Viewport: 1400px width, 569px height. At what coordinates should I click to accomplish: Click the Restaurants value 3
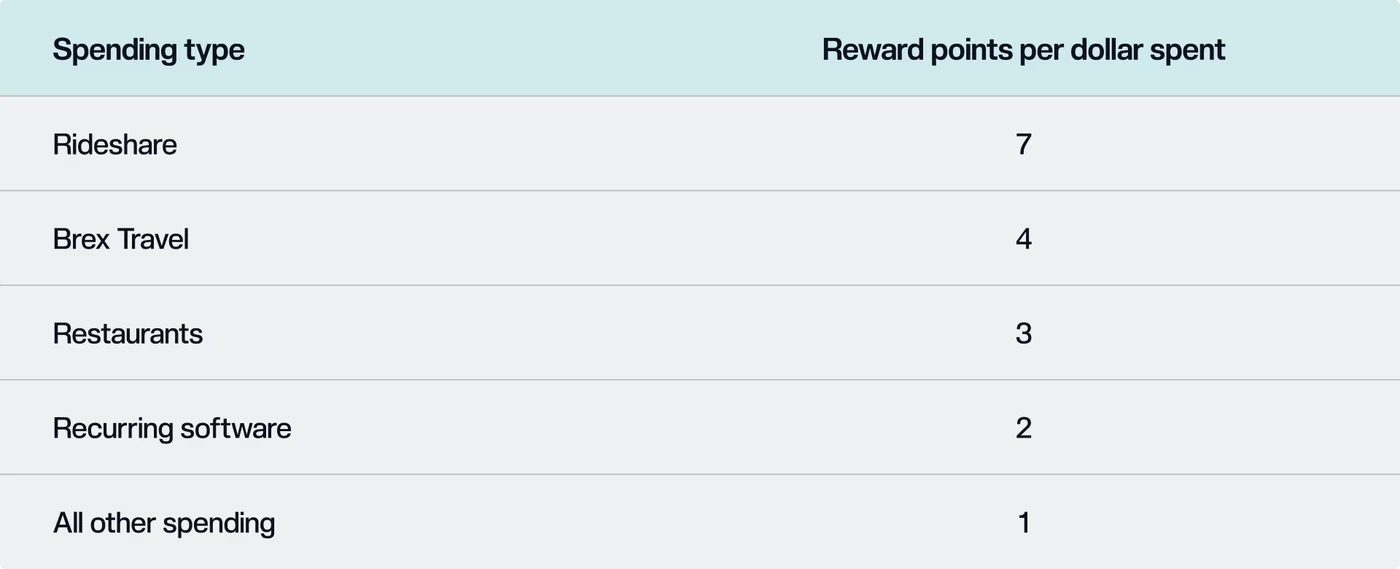coord(1023,333)
